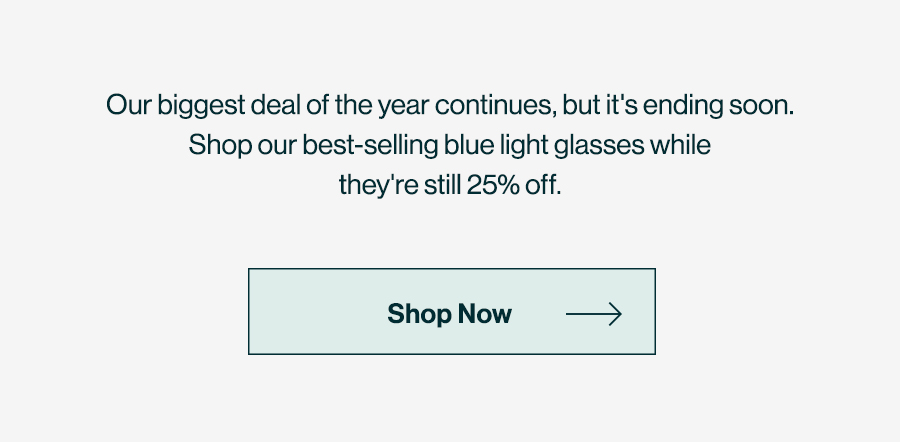The width and height of the screenshot is (900, 442).
Task: Click the arrowhead tip of the arrow
Action: point(620,314)
